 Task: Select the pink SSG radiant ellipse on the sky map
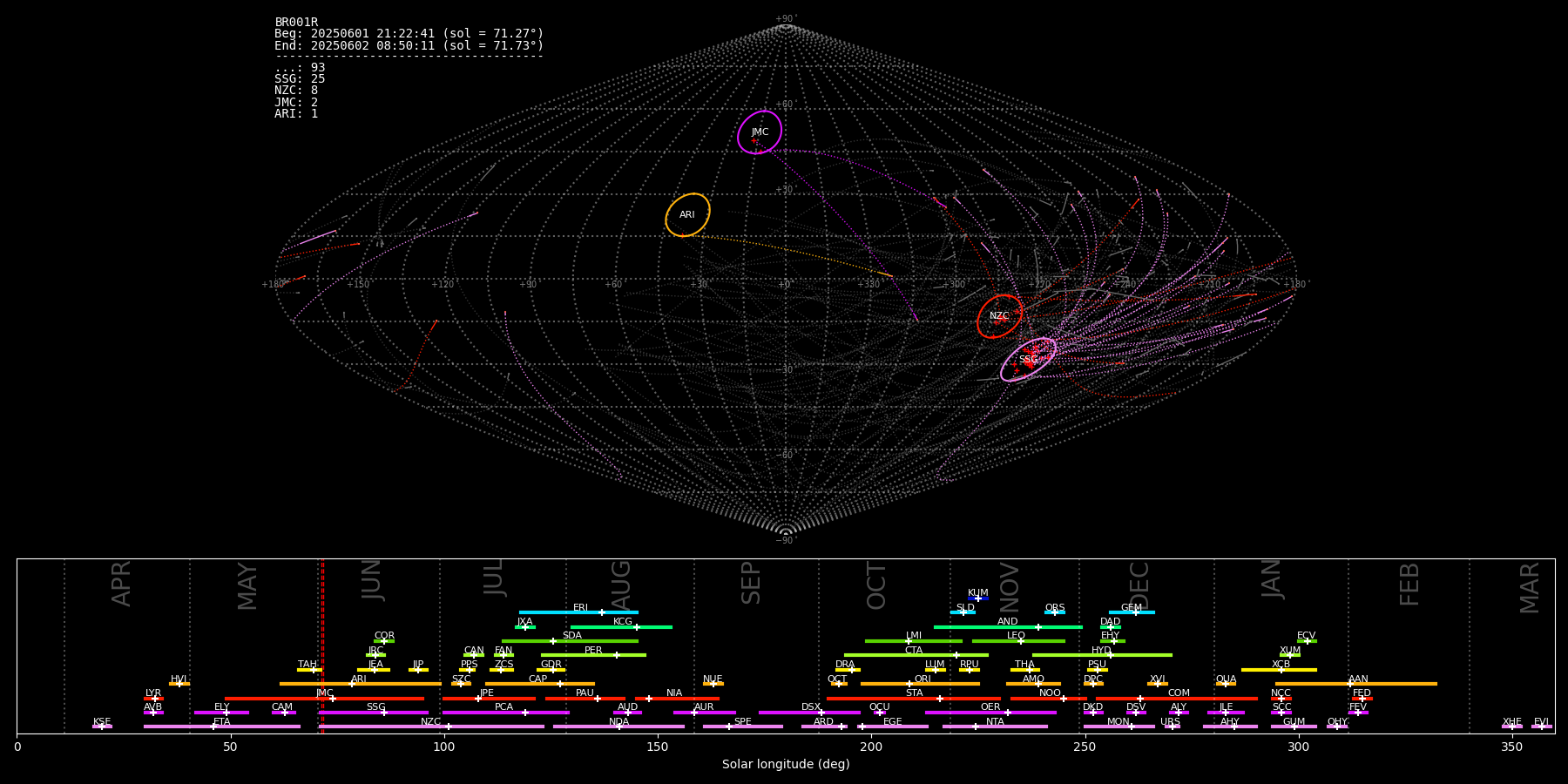1029,360
